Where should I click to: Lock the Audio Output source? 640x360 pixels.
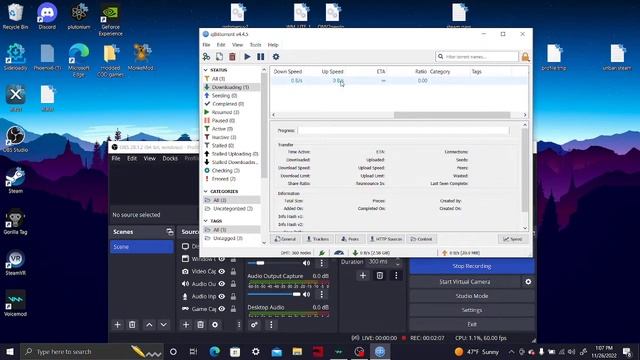click(x=233, y=284)
